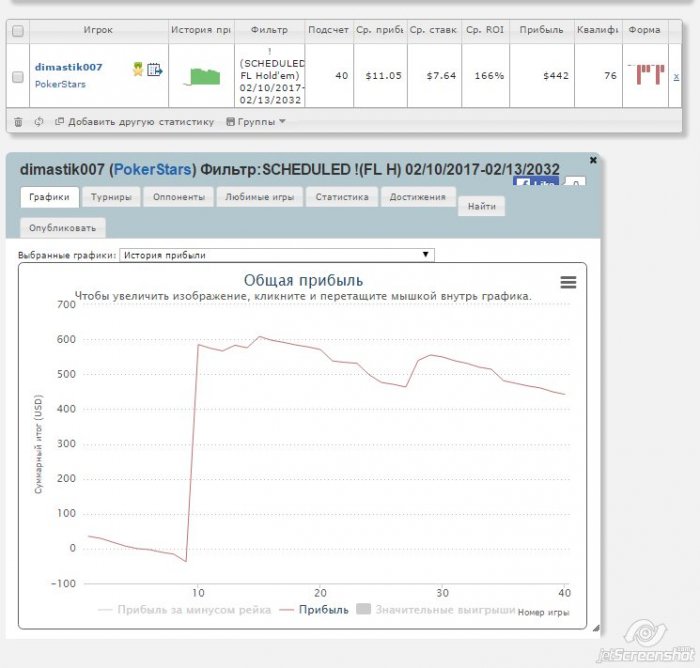Click the refresh icon under the table
700x668 pixels.
(39, 121)
